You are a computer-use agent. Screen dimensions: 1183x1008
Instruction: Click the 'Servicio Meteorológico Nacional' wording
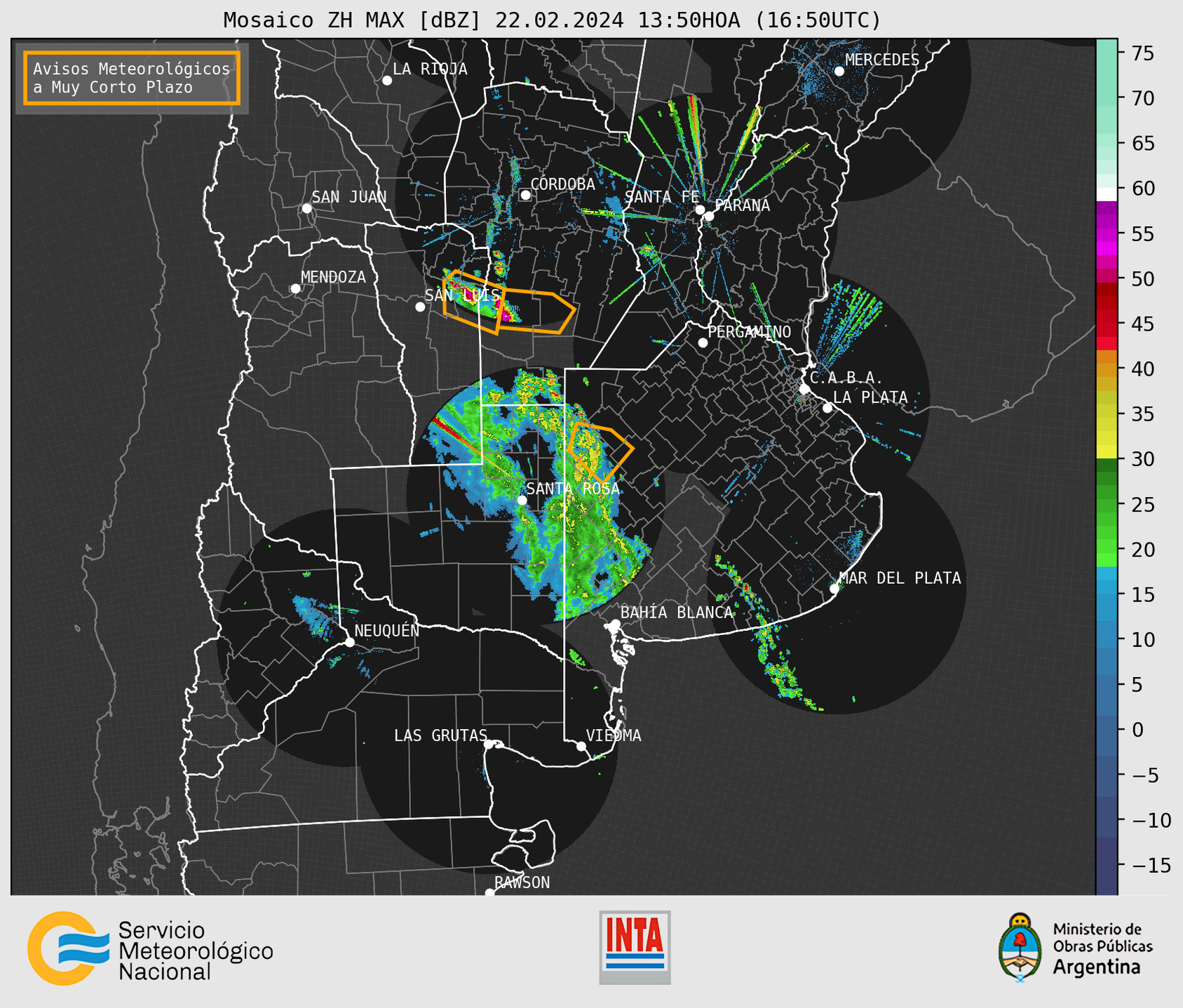196,951
